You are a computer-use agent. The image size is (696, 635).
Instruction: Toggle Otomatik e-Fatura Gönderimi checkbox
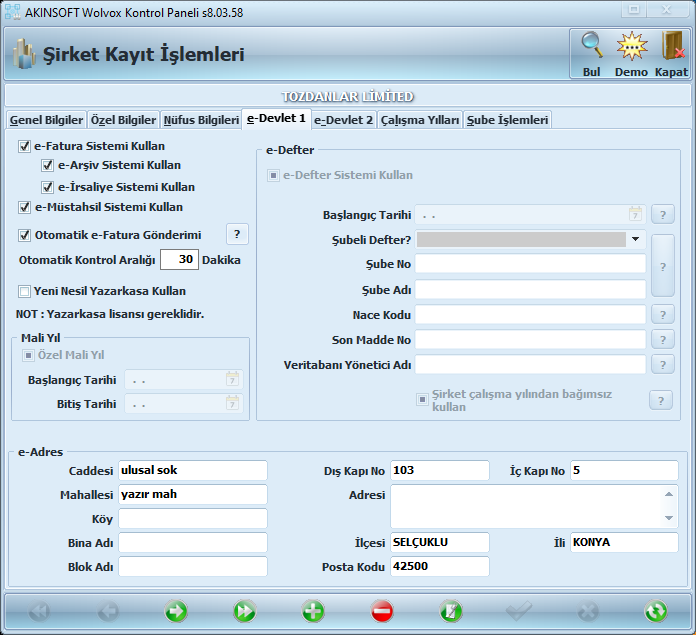pos(24,235)
